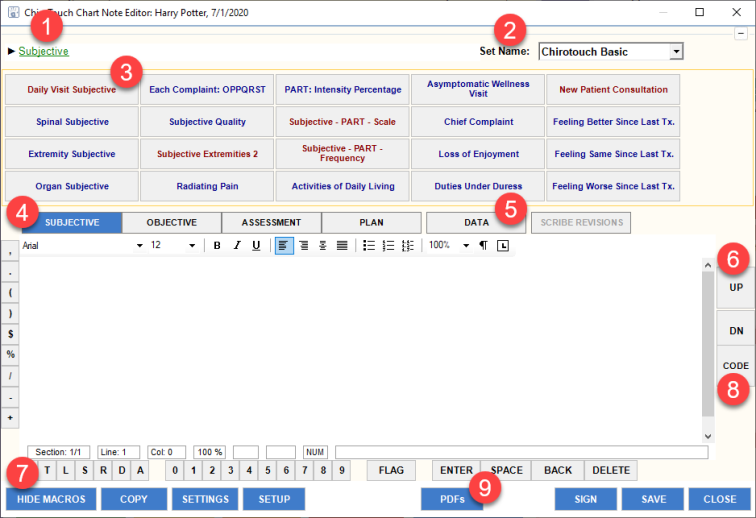This screenshot has height=518, width=756.
Task: Insert multilevel list
Action: pyautogui.click(x=407, y=245)
